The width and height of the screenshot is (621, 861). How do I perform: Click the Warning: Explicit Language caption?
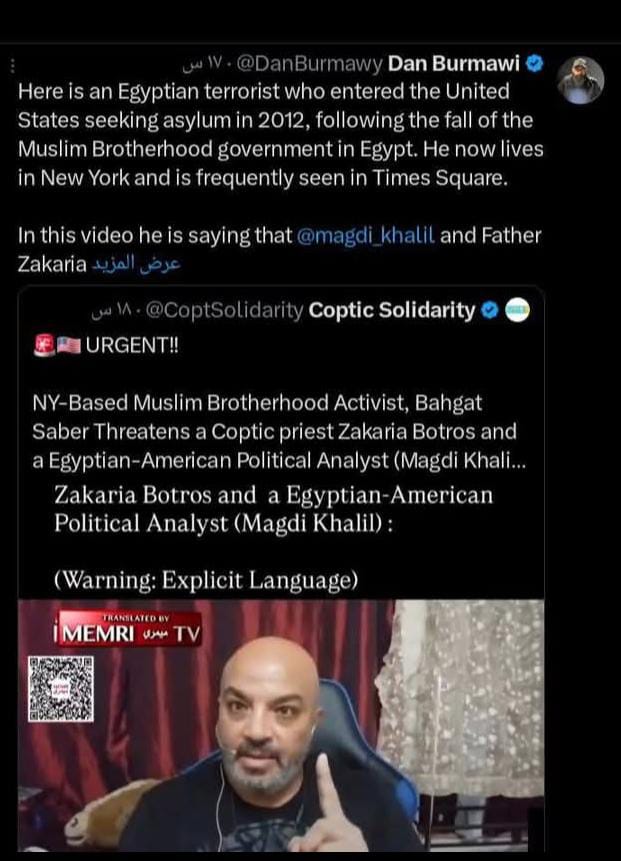coord(206,580)
